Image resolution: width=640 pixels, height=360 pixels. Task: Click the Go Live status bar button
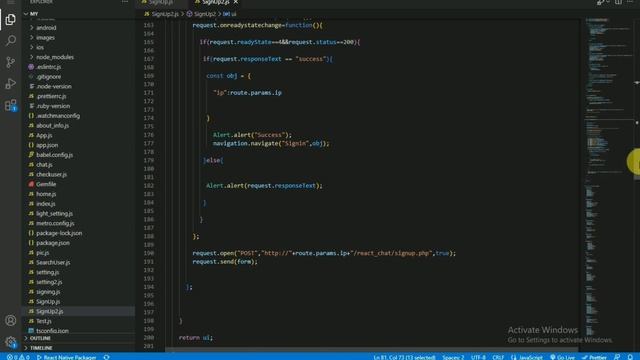coord(562,357)
